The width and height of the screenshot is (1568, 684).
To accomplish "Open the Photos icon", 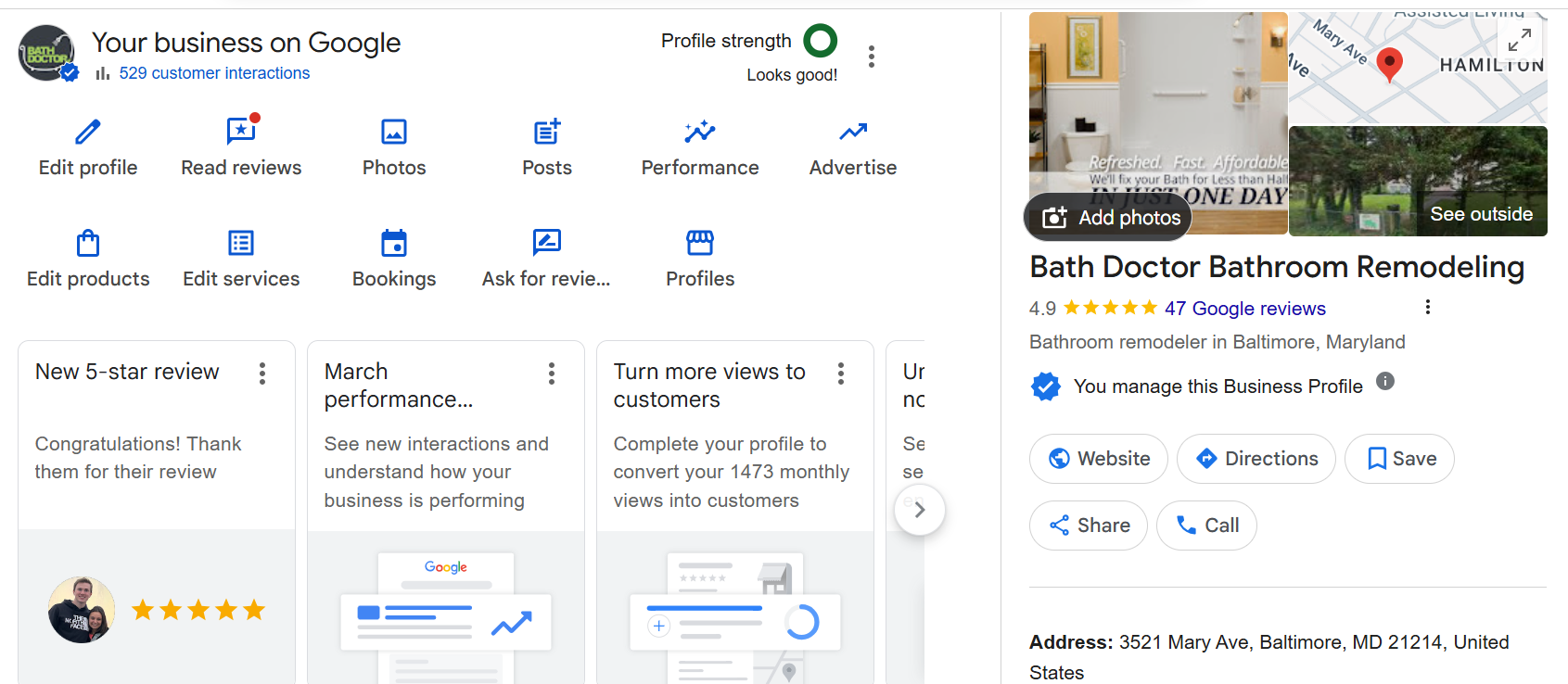I will pyautogui.click(x=394, y=132).
